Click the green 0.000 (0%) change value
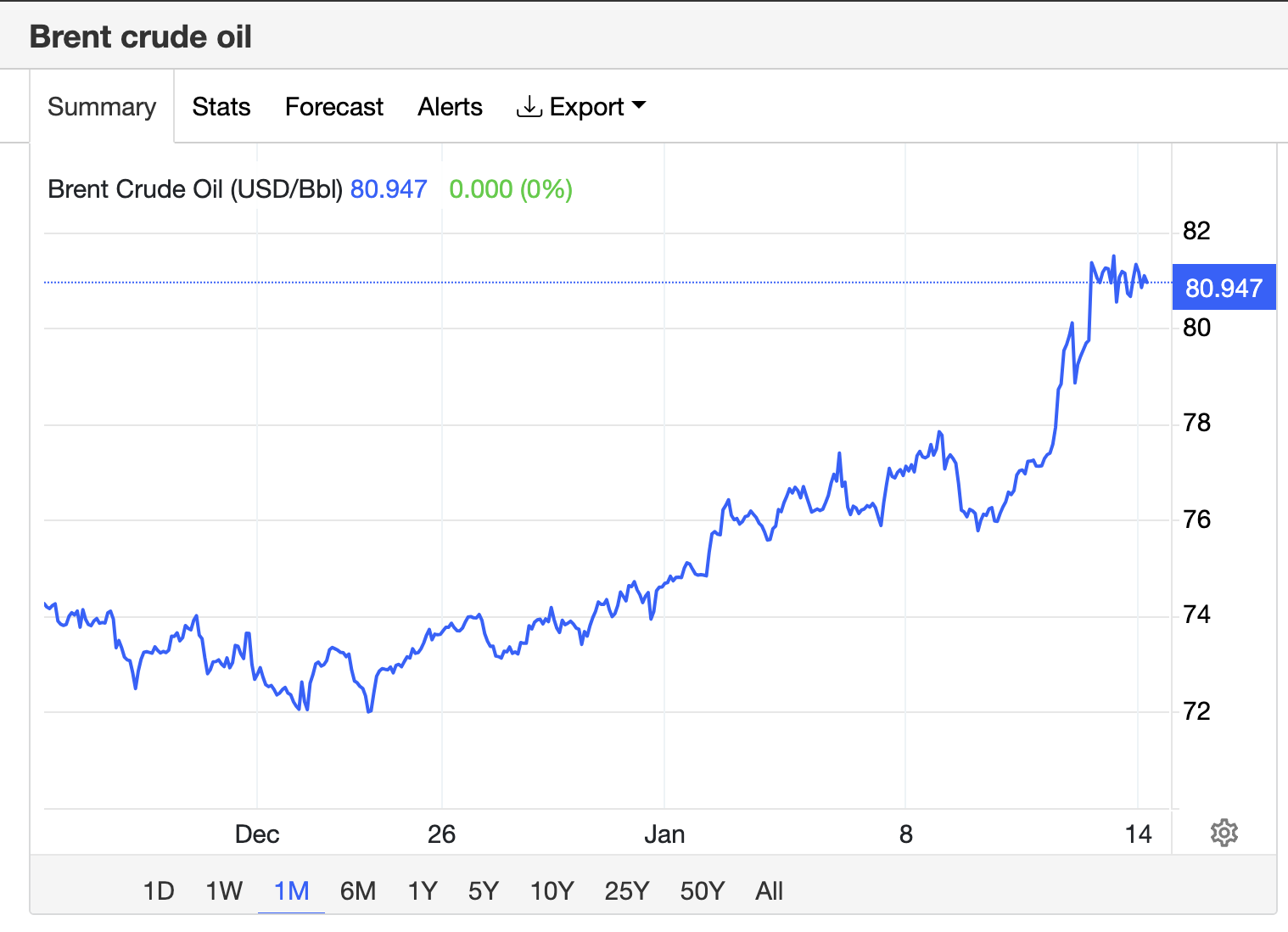This screenshot has height=932, width=1288. [511, 188]
